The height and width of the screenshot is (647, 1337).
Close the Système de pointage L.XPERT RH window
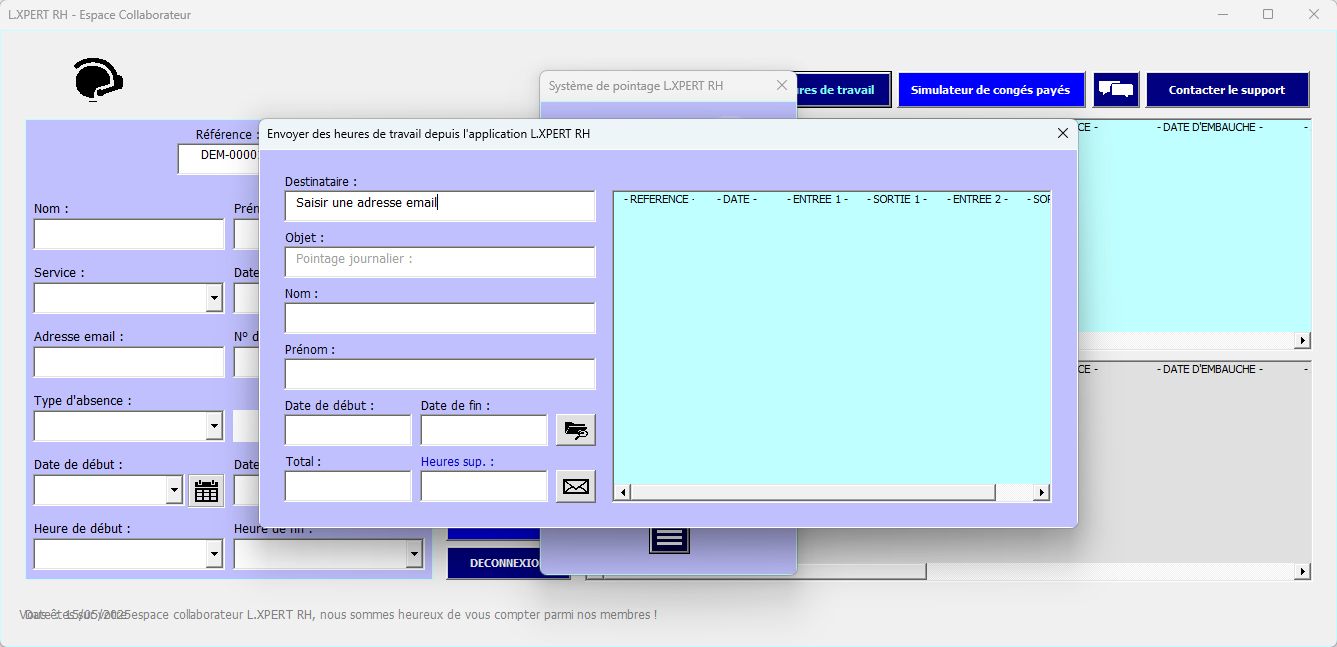point(782,86)
